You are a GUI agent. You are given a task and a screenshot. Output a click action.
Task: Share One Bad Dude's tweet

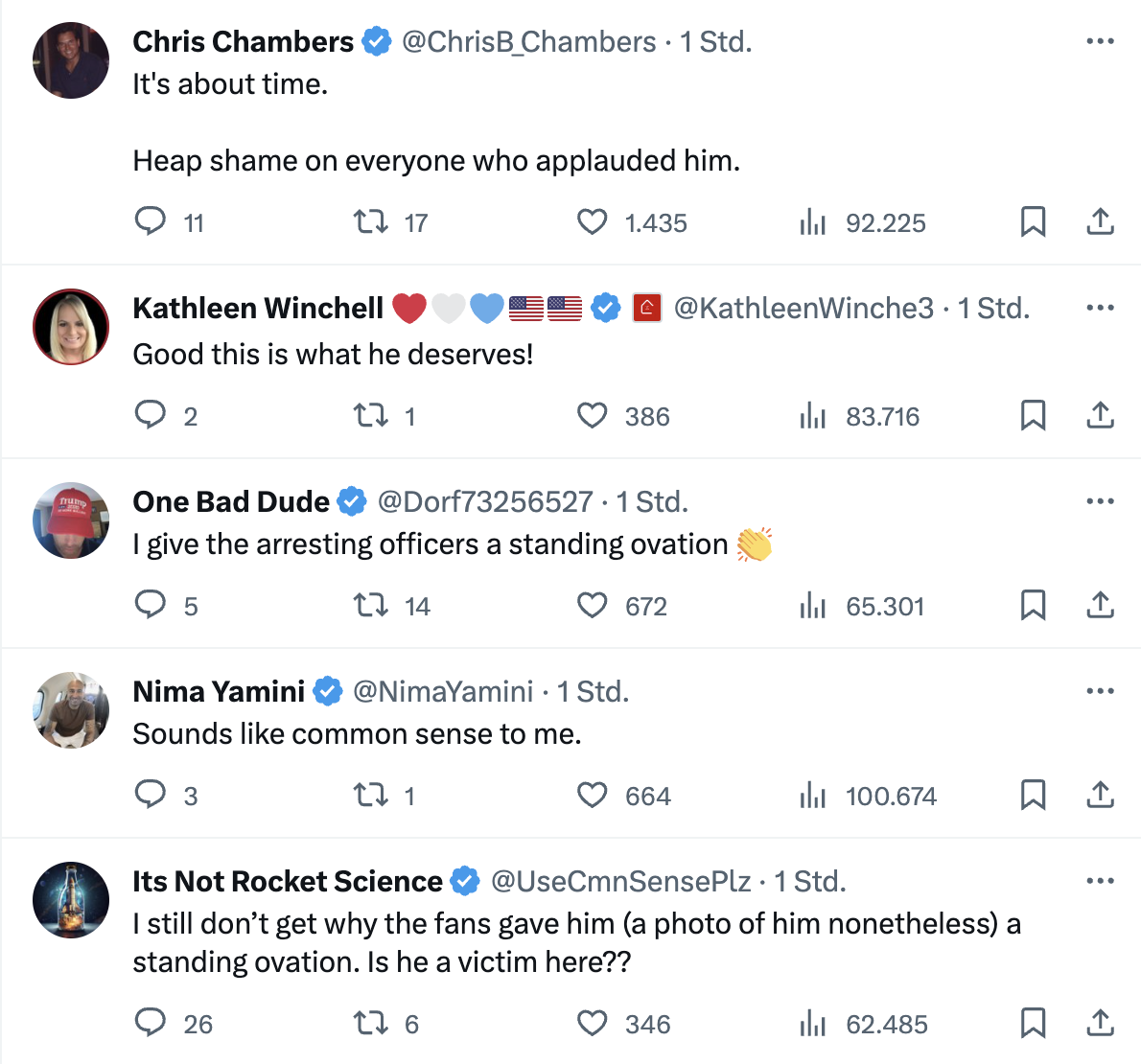tap(1100, 605)
